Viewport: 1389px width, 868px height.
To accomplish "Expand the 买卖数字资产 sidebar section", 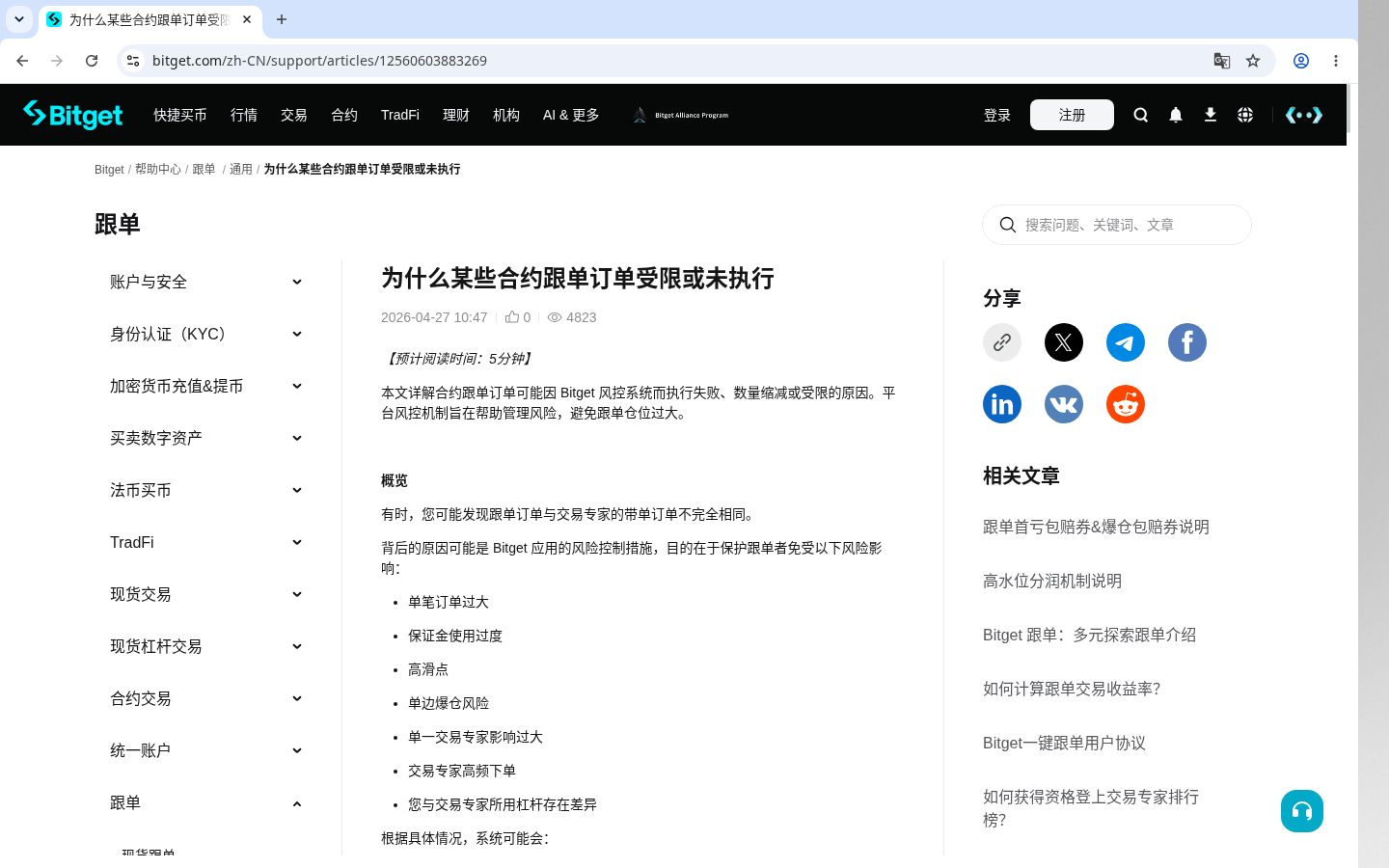I will pyautogui.click(x=205, y=438).
